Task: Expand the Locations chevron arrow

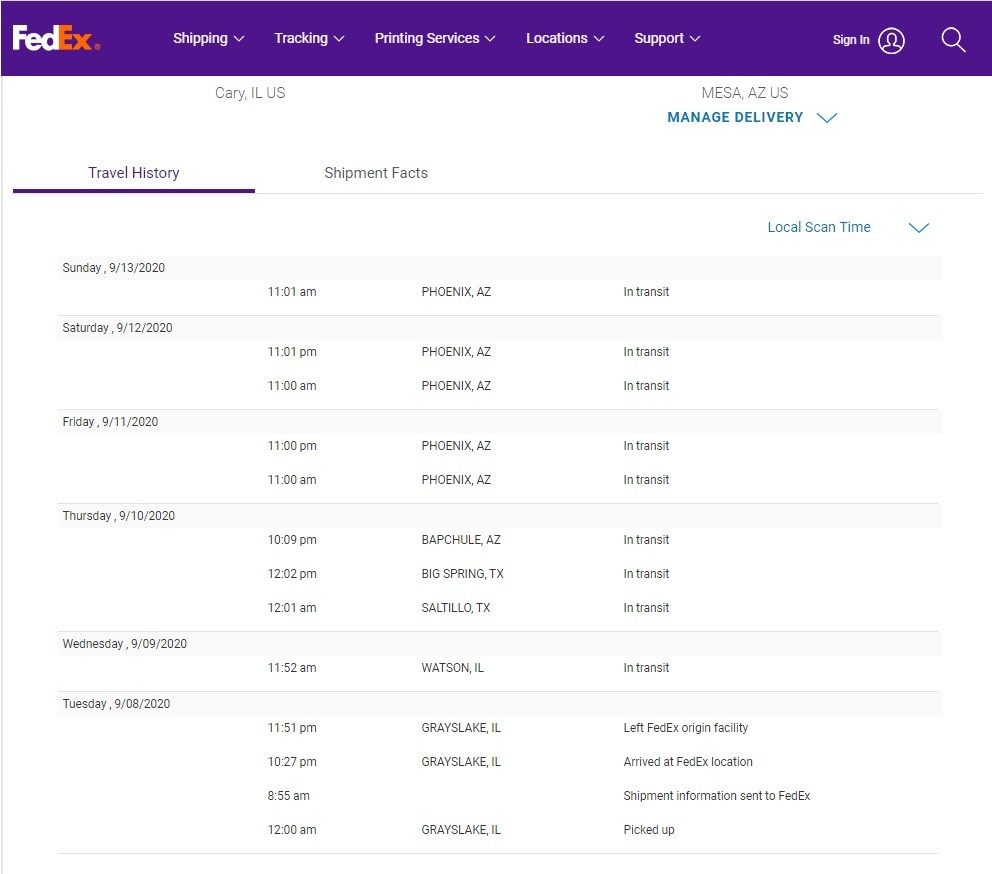Action: pos(598,39)
